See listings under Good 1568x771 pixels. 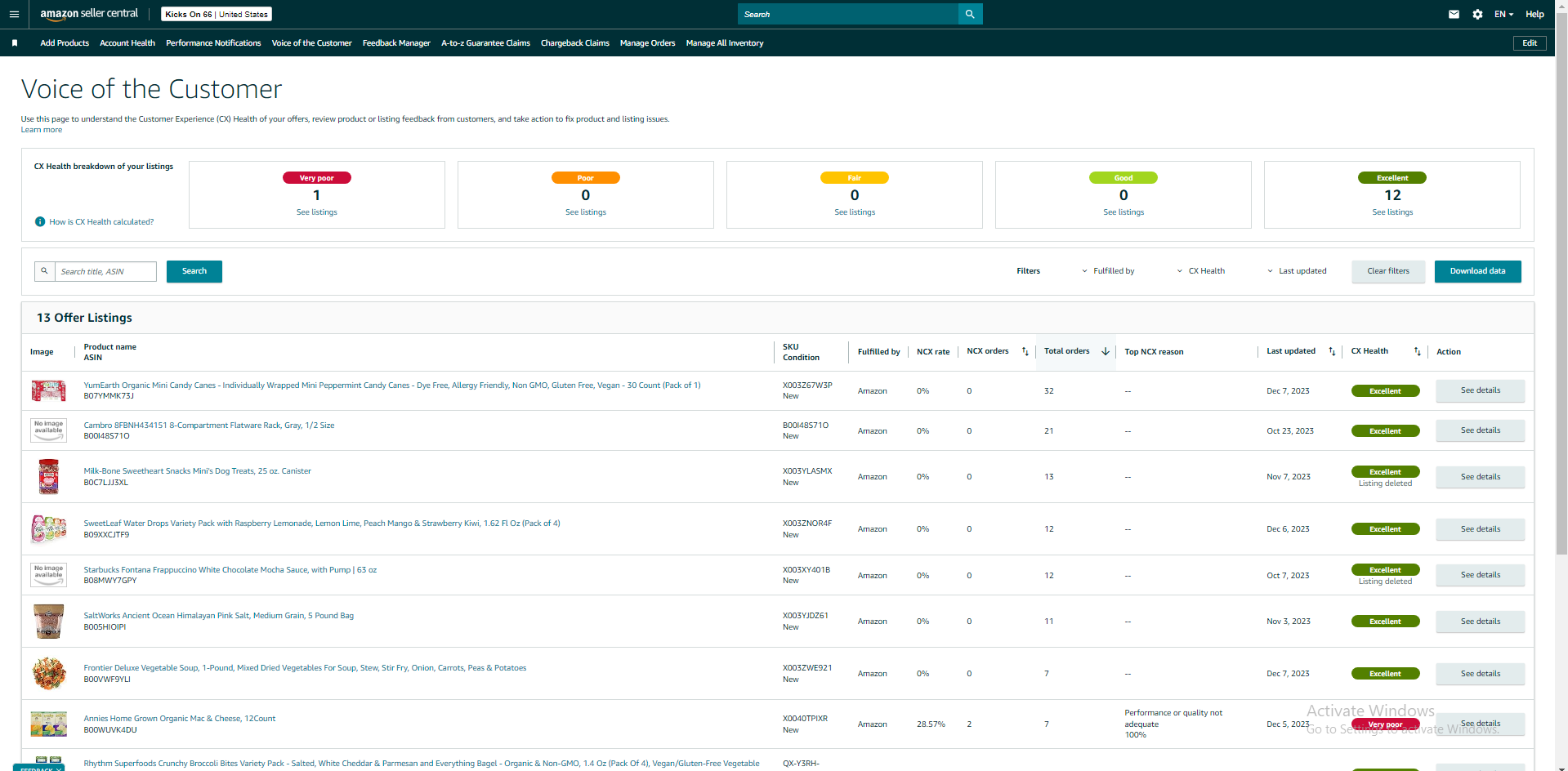pos(1124,212)
